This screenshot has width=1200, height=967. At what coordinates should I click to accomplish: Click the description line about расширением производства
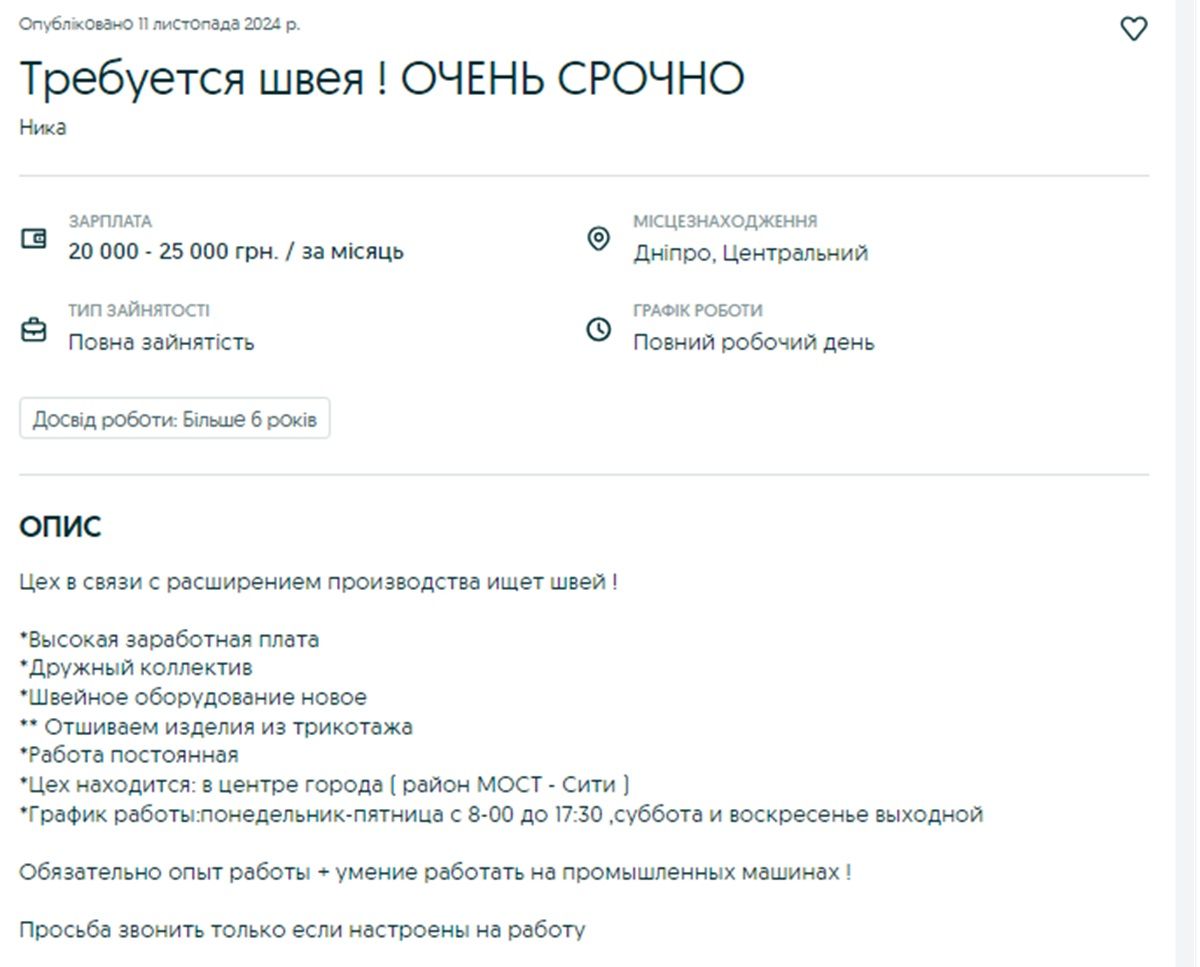[318, 582]
